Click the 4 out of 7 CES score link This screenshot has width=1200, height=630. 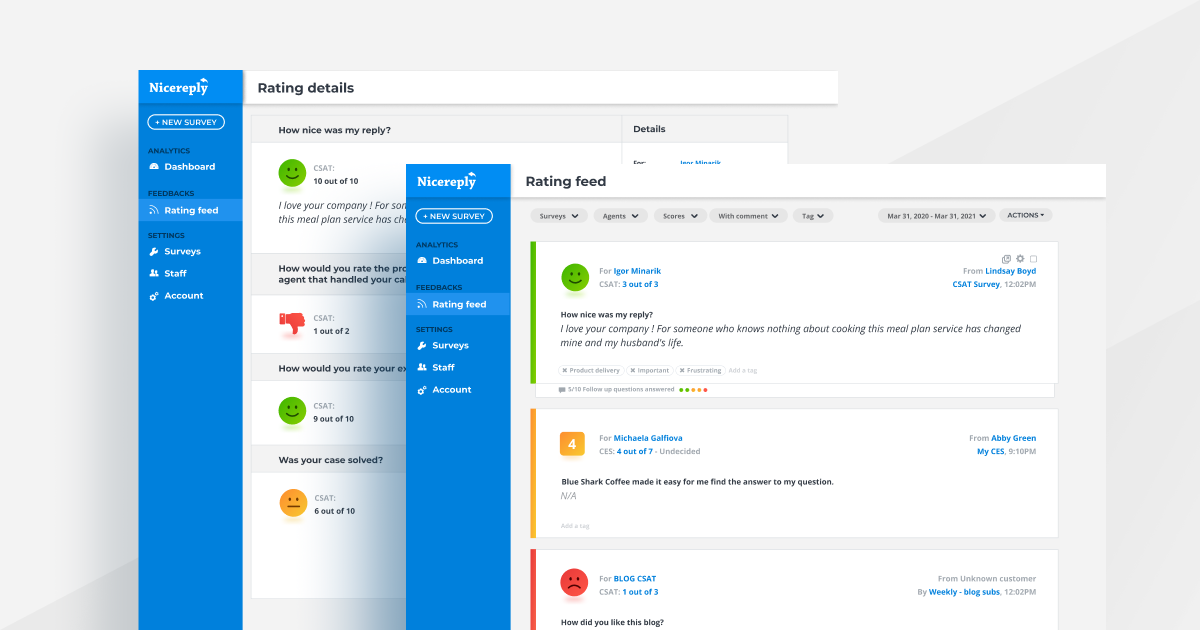(635, 452)
